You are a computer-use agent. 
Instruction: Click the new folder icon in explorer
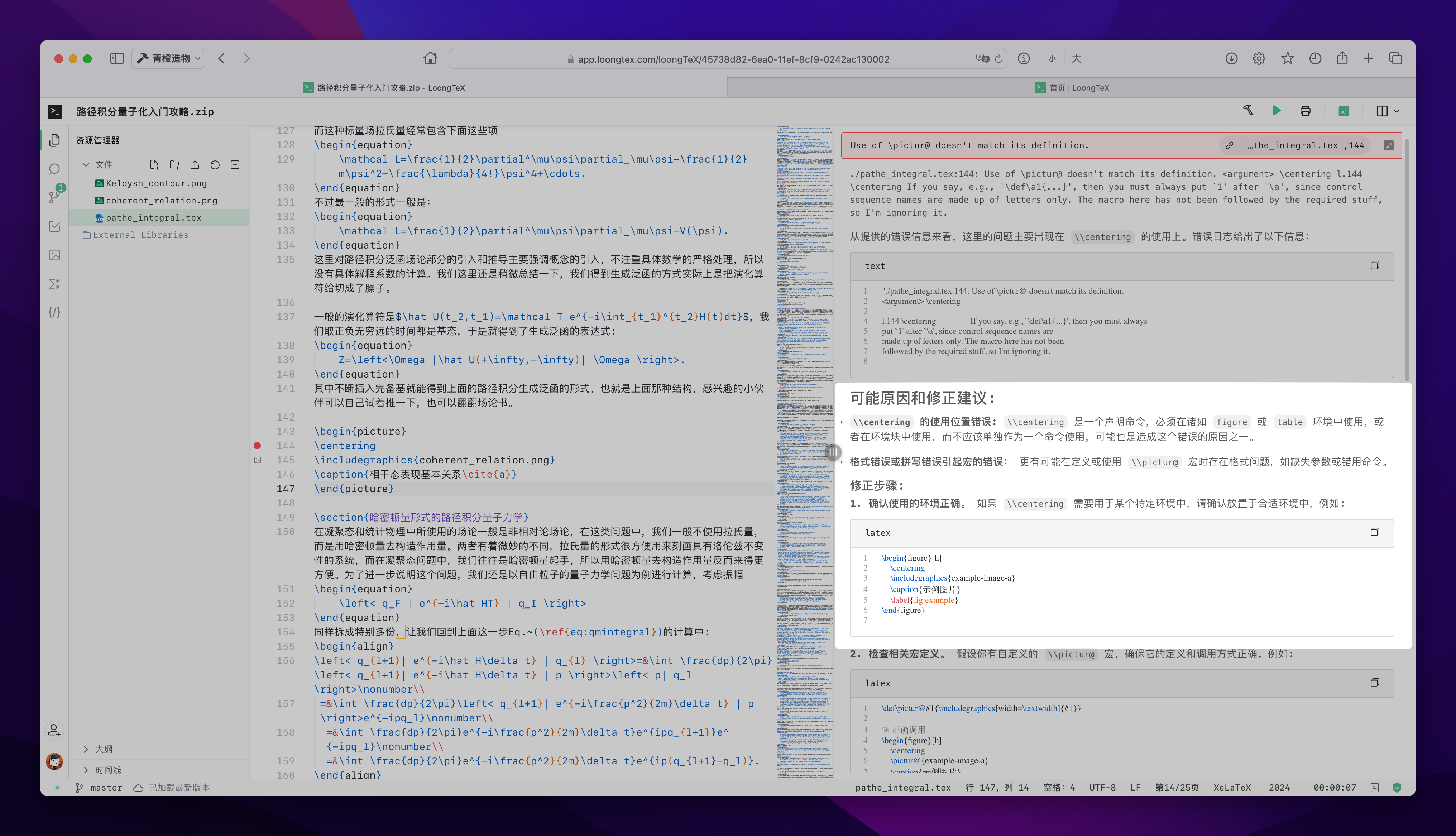[174, 165]
